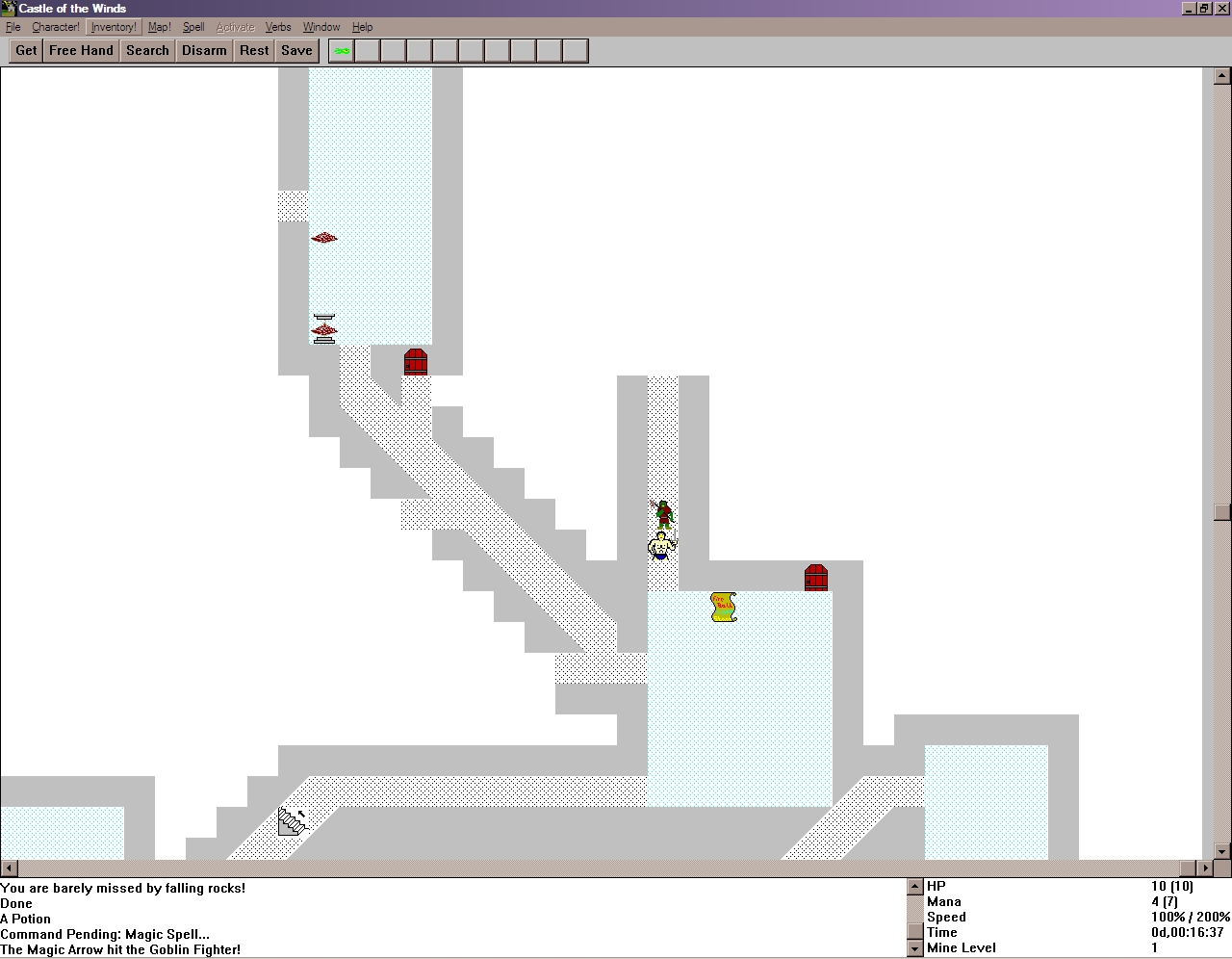This screenshot has height=959, width=1232.
Task: Click the red door beside the scroll room
Action: pyautogui.click(x=816, y=577)
